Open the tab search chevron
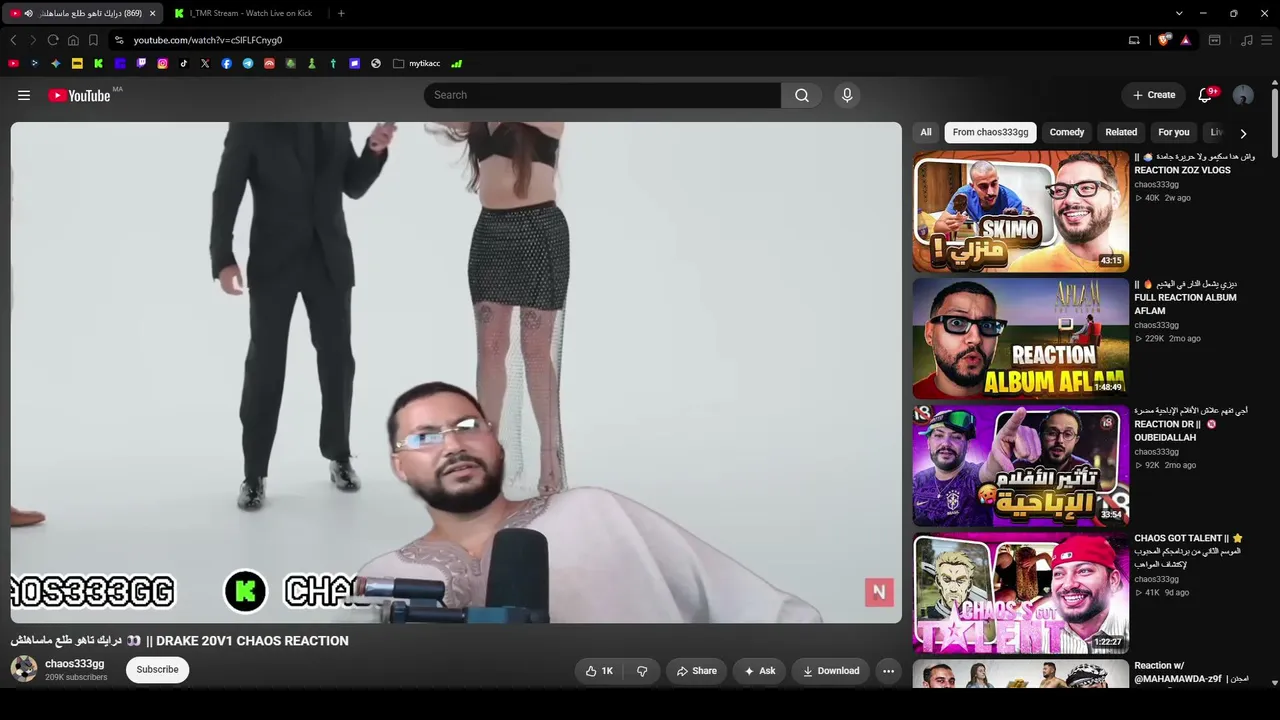The height and width of the screenshot is (720, 1280). click(x=1179, y=13)
